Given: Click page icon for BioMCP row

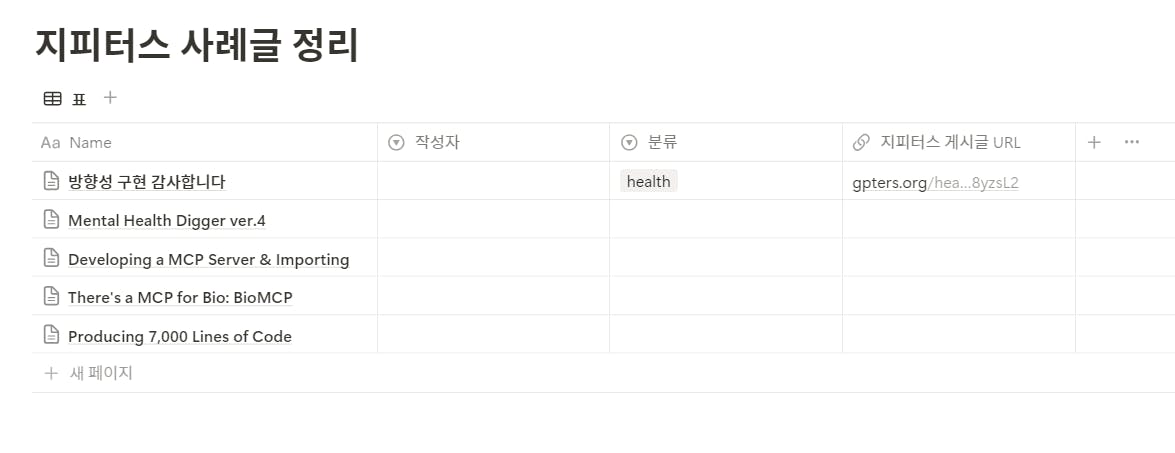Looking at the screenshot, I should click(x=51, y=296).
